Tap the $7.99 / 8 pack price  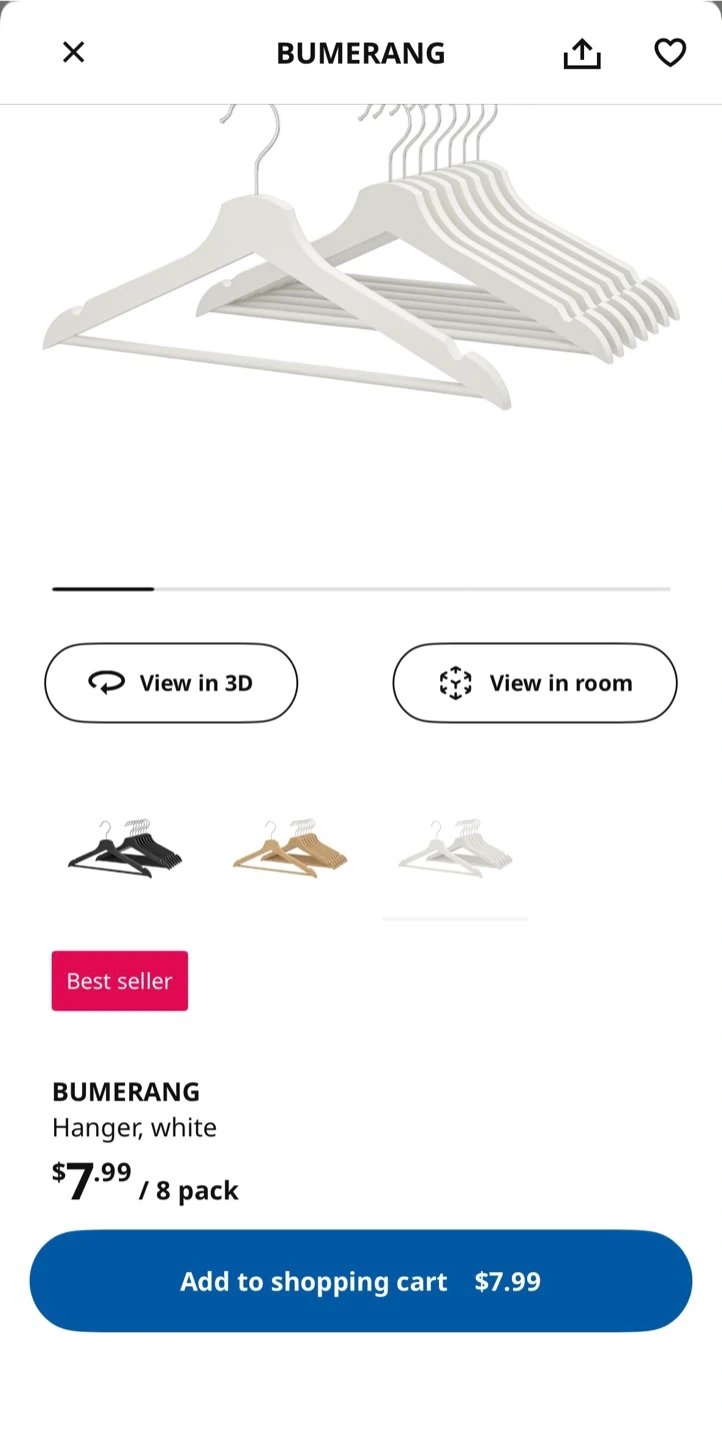145,1183
